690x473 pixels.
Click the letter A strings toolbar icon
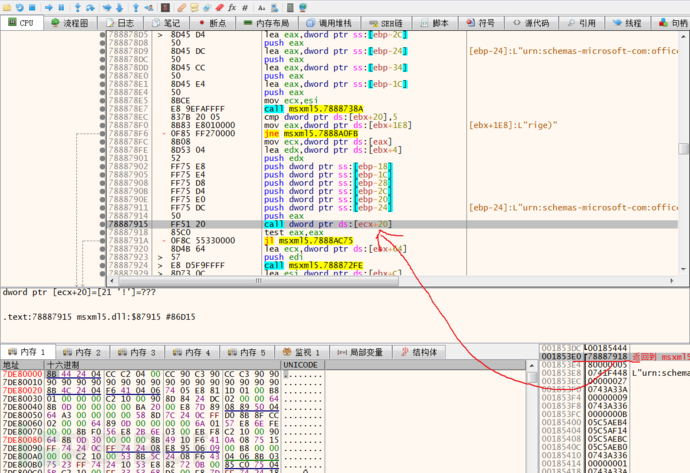point(261,7)
